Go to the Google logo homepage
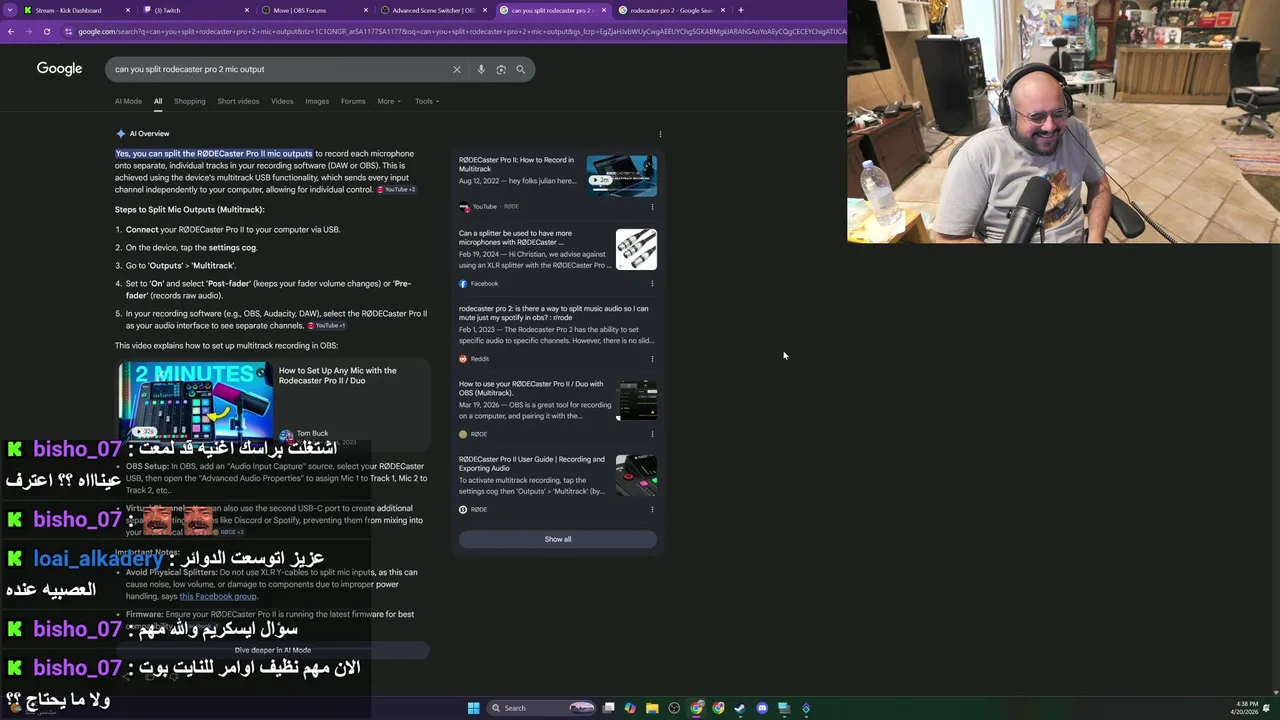Viewport: 1280px width, 720px height. (59, 68)
